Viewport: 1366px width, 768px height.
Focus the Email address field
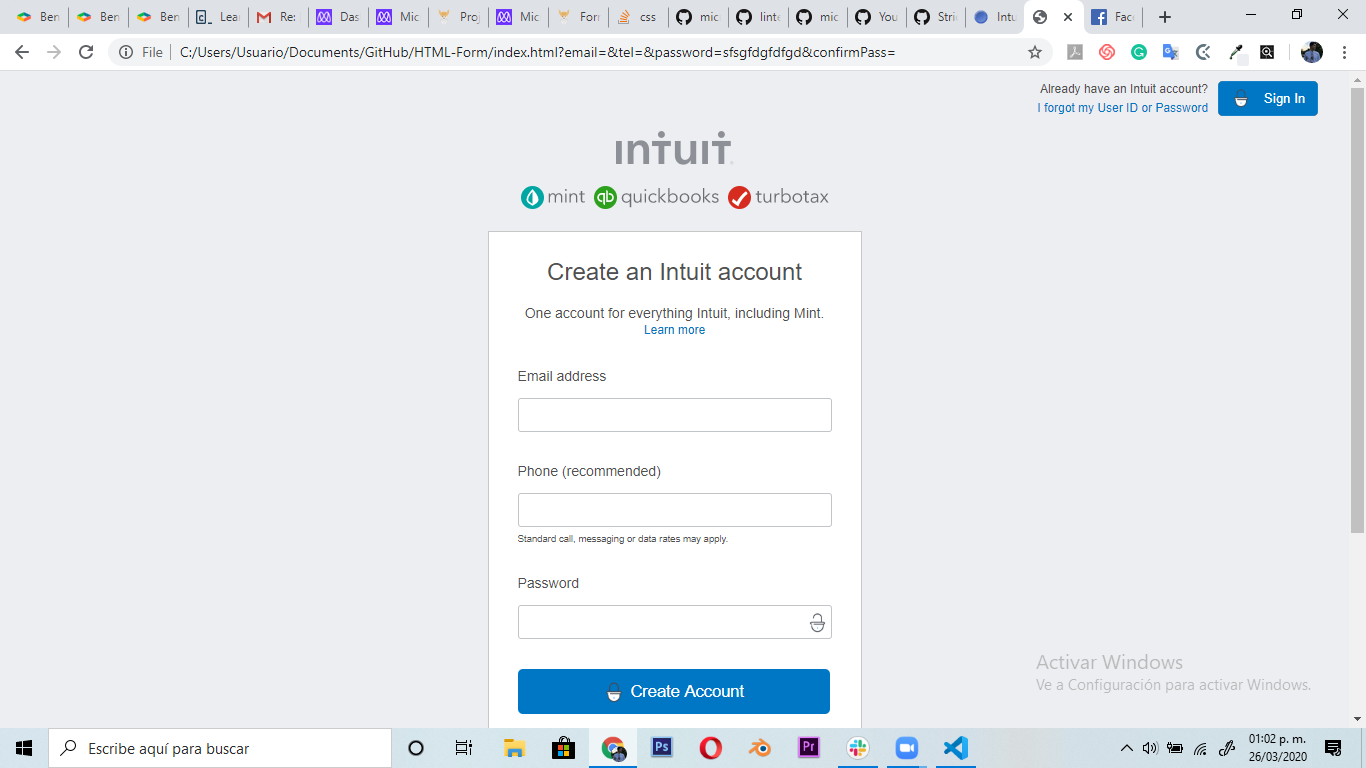coord(674,415)
